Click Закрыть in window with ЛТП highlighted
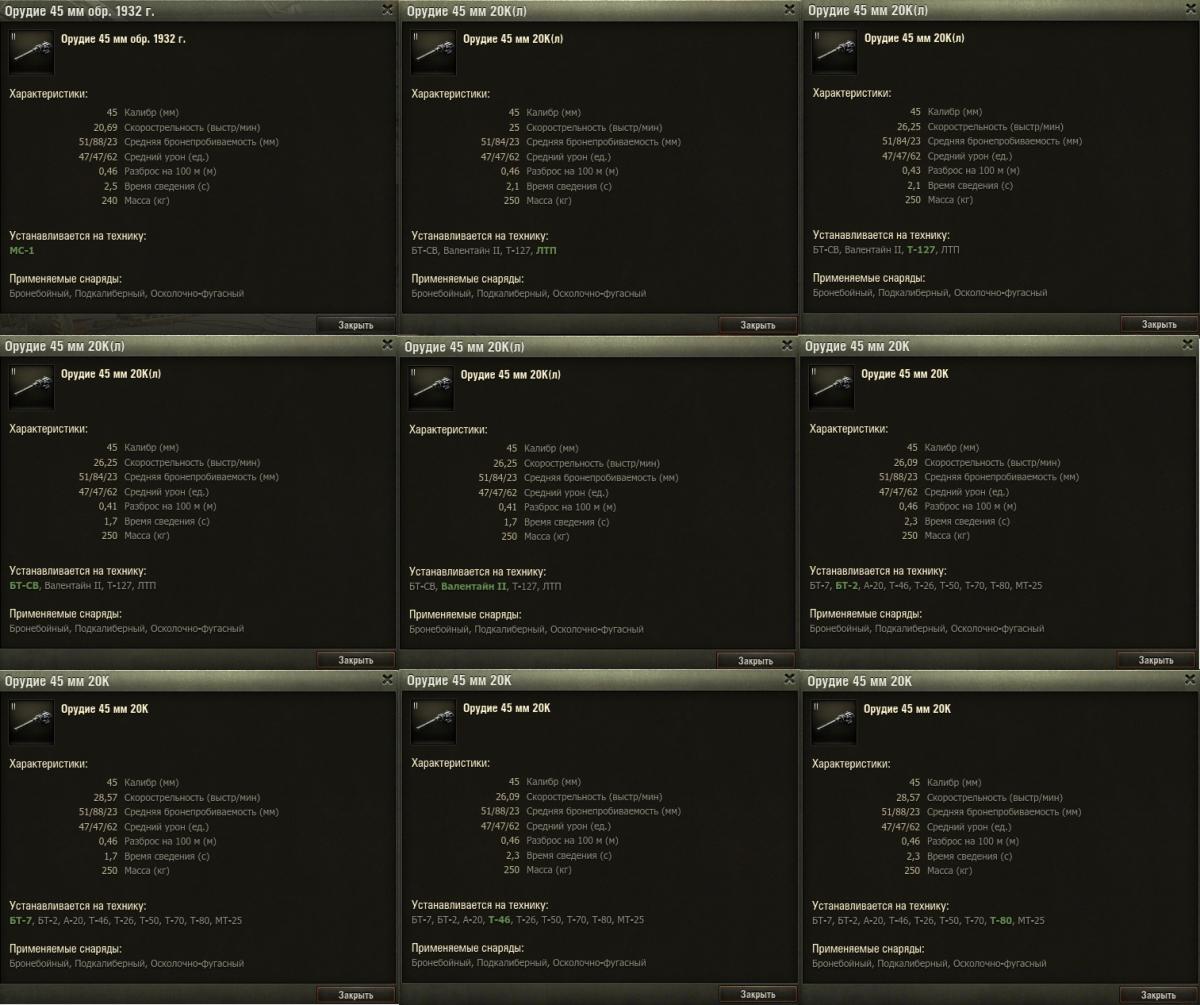Viewport: 1200px width, 1005px height. point(758,325)
